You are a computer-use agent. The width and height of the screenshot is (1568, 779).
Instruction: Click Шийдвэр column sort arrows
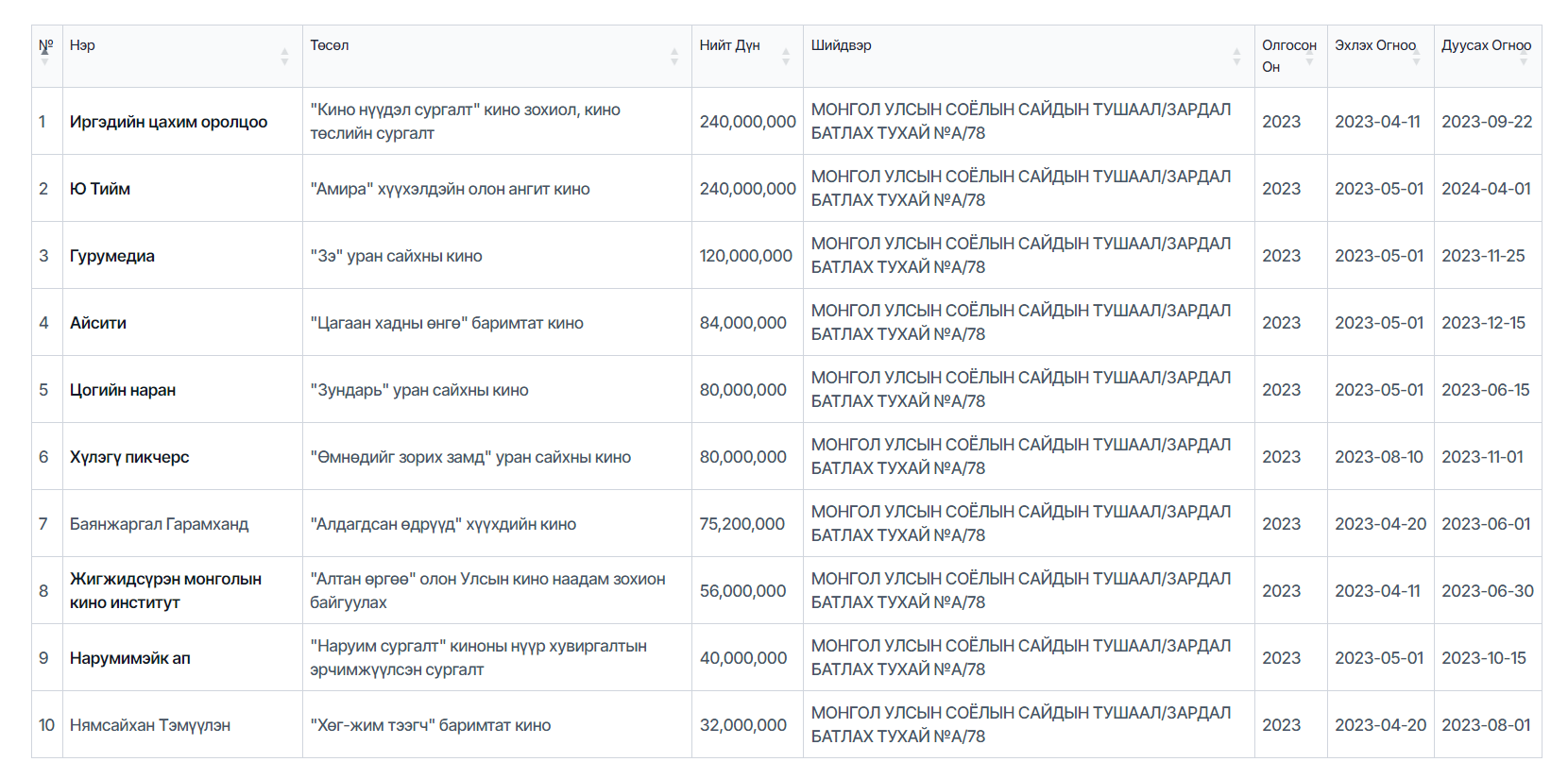[x=1236, y=57]
